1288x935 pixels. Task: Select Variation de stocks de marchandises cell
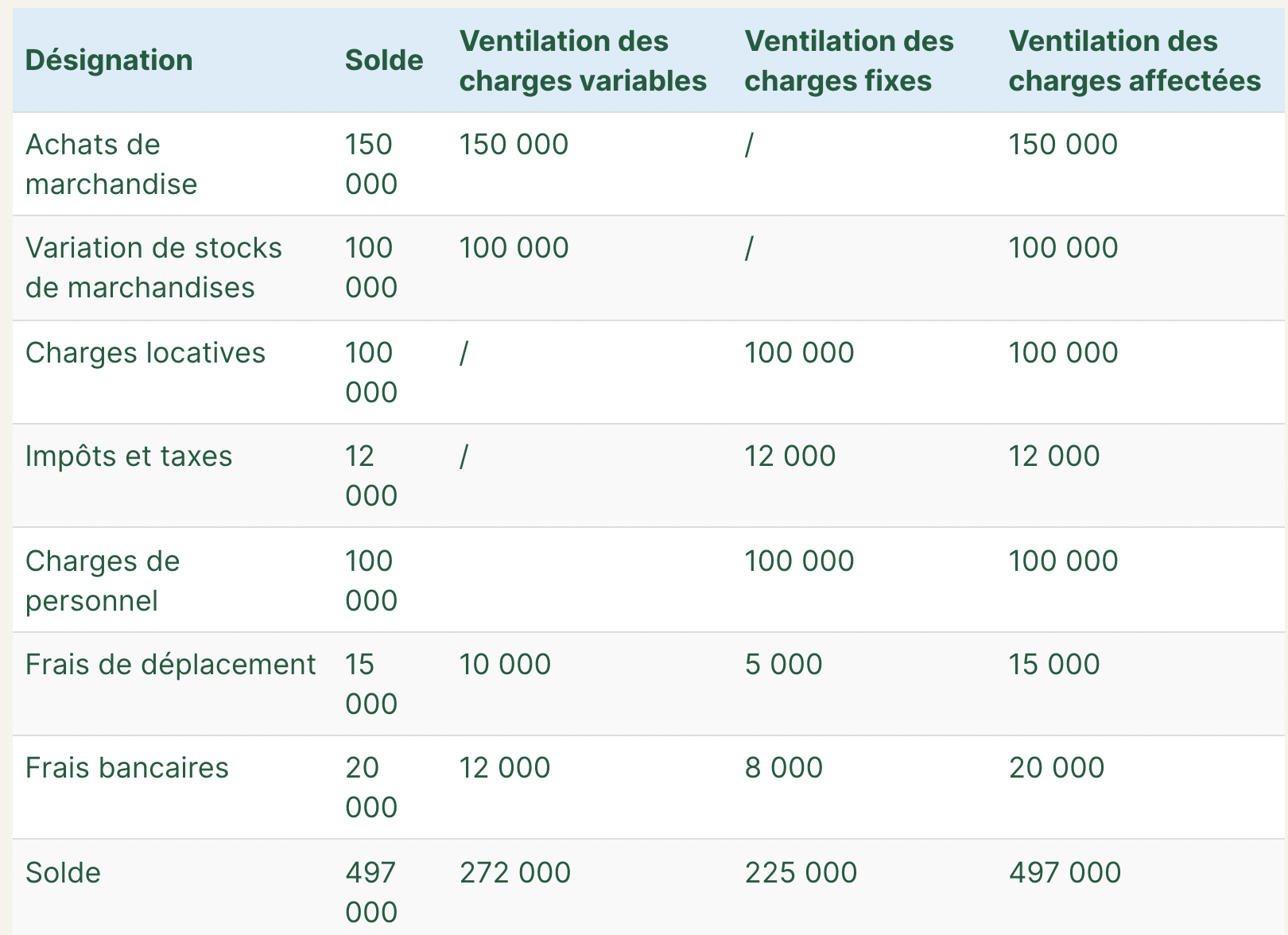coord(153,267)
